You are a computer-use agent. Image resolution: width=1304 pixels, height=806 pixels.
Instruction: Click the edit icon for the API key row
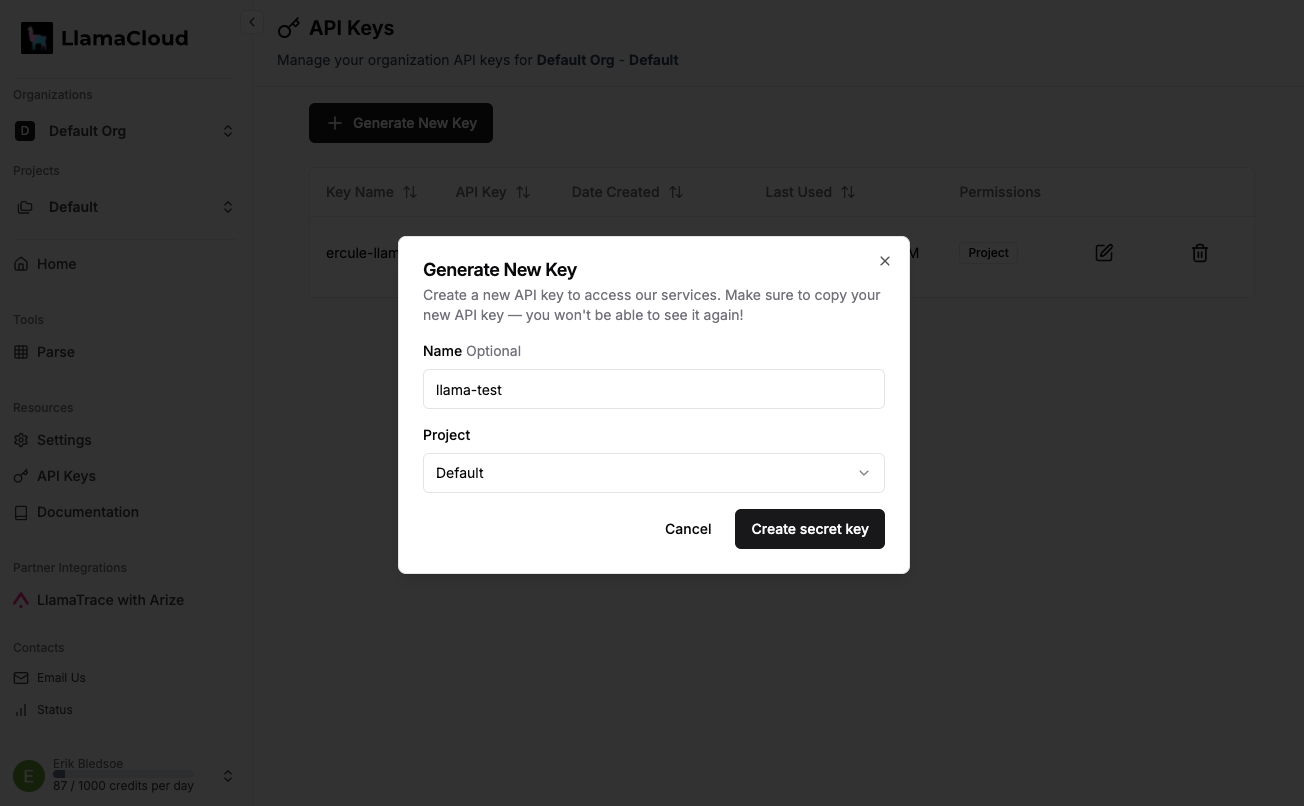click(x=1104, y=253)
